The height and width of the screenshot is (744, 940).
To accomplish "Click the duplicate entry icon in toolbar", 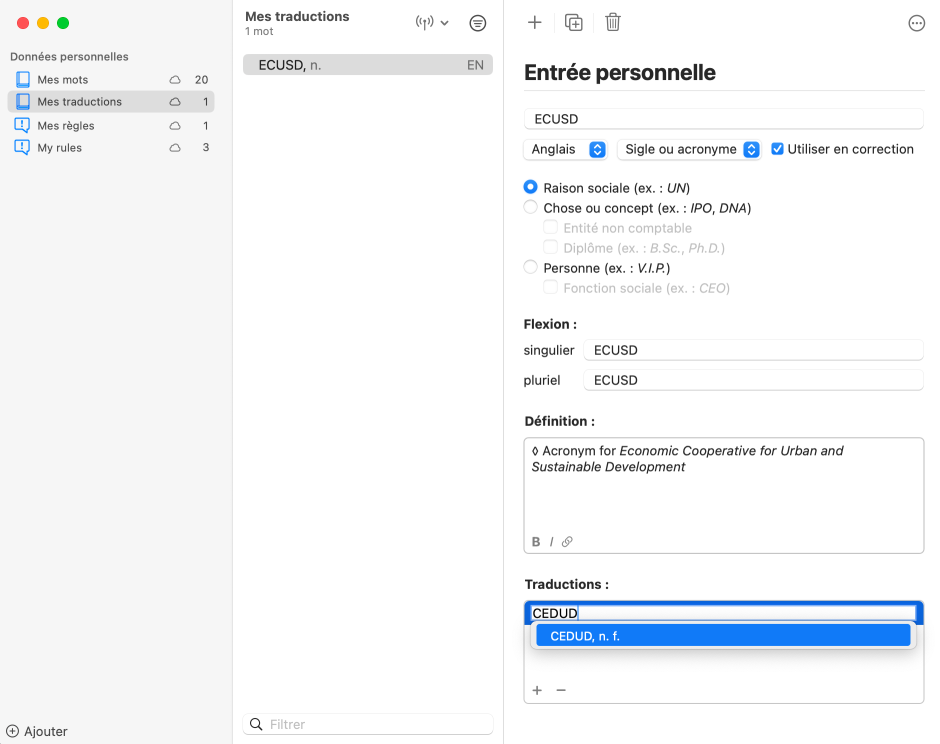I will point(574,23).
